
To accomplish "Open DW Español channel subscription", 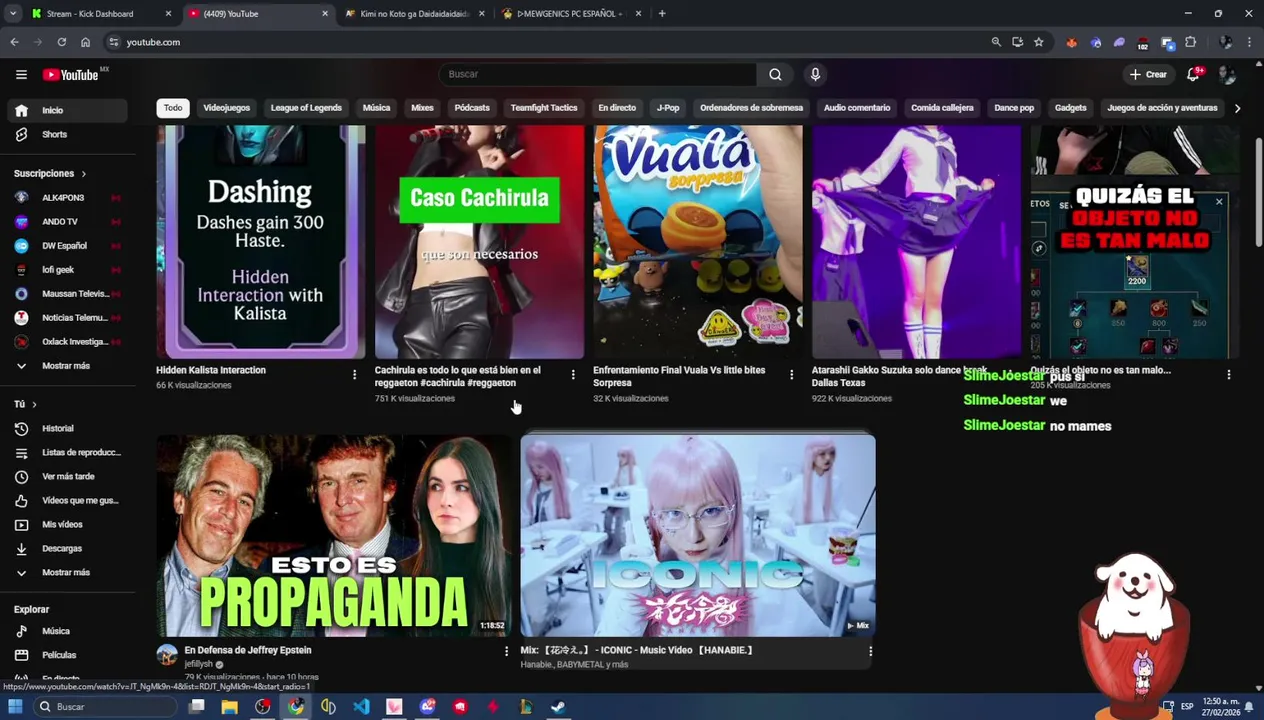I will point(65,246).
